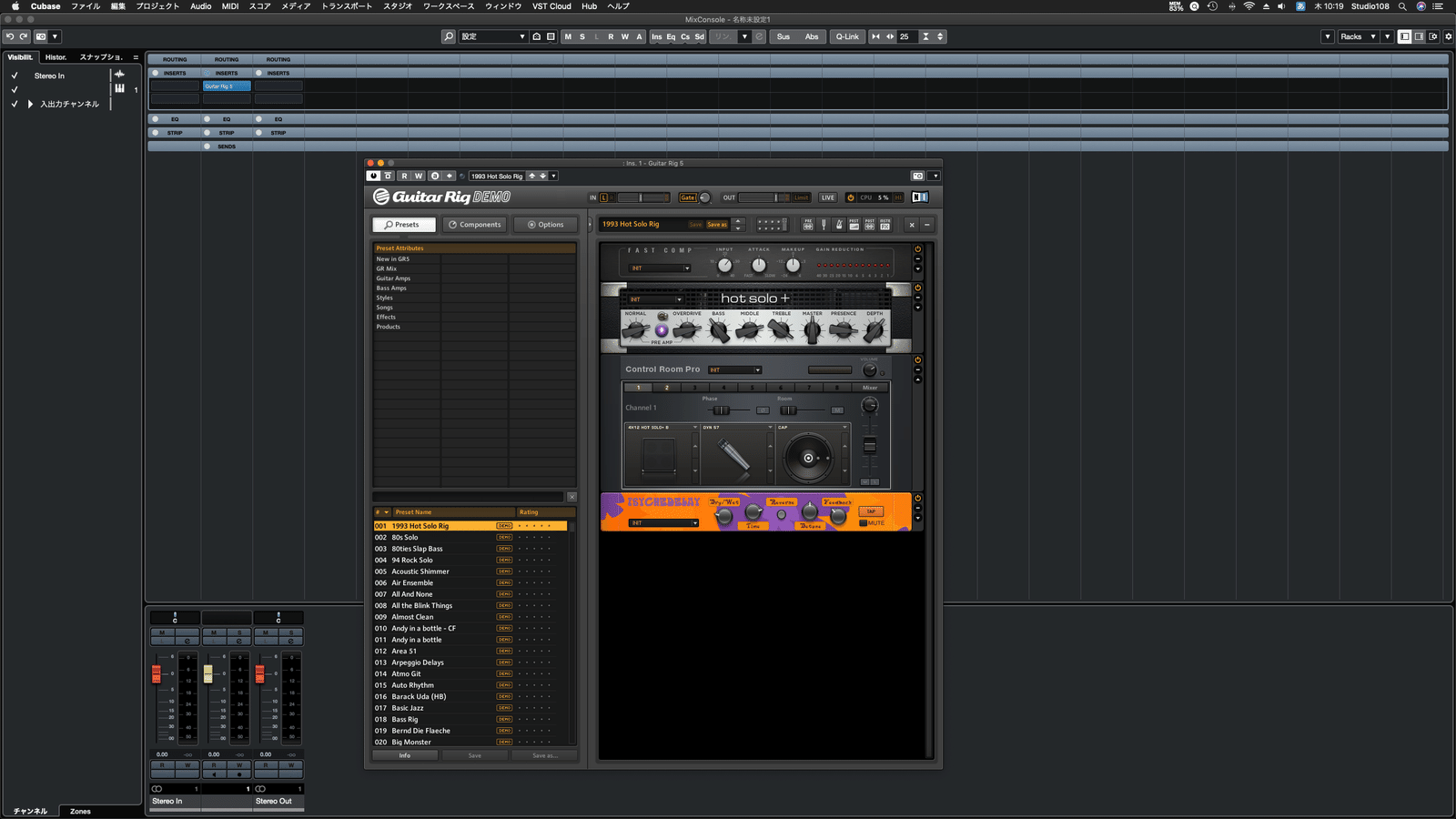Image resolution: width=1456 pixels, height=819 pixels.
Task: Open the 4x12 Hot Solo+ B cabinet dropdown
Action: (x=662, y=427)
